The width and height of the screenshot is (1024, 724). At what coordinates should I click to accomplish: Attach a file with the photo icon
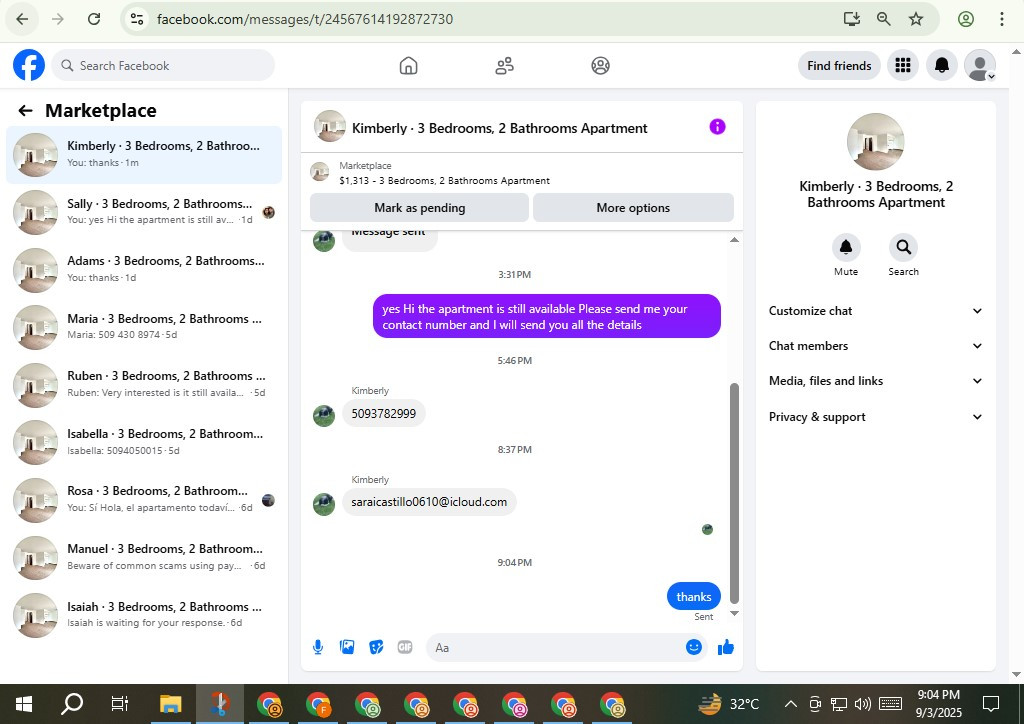[x=347, y=647]
